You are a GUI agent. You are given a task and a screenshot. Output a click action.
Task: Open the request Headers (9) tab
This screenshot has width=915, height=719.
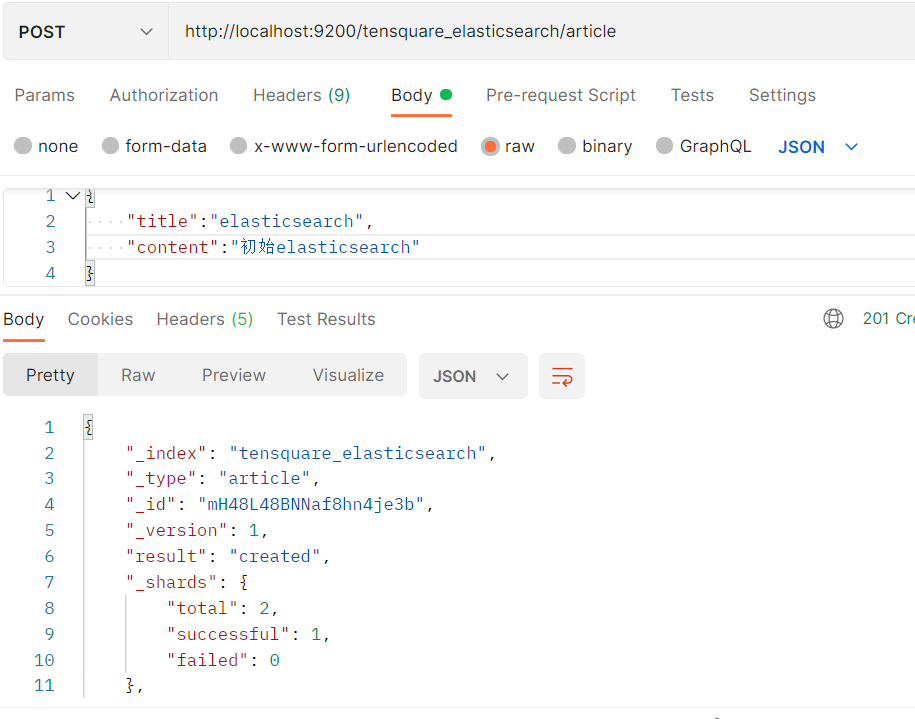301,95
